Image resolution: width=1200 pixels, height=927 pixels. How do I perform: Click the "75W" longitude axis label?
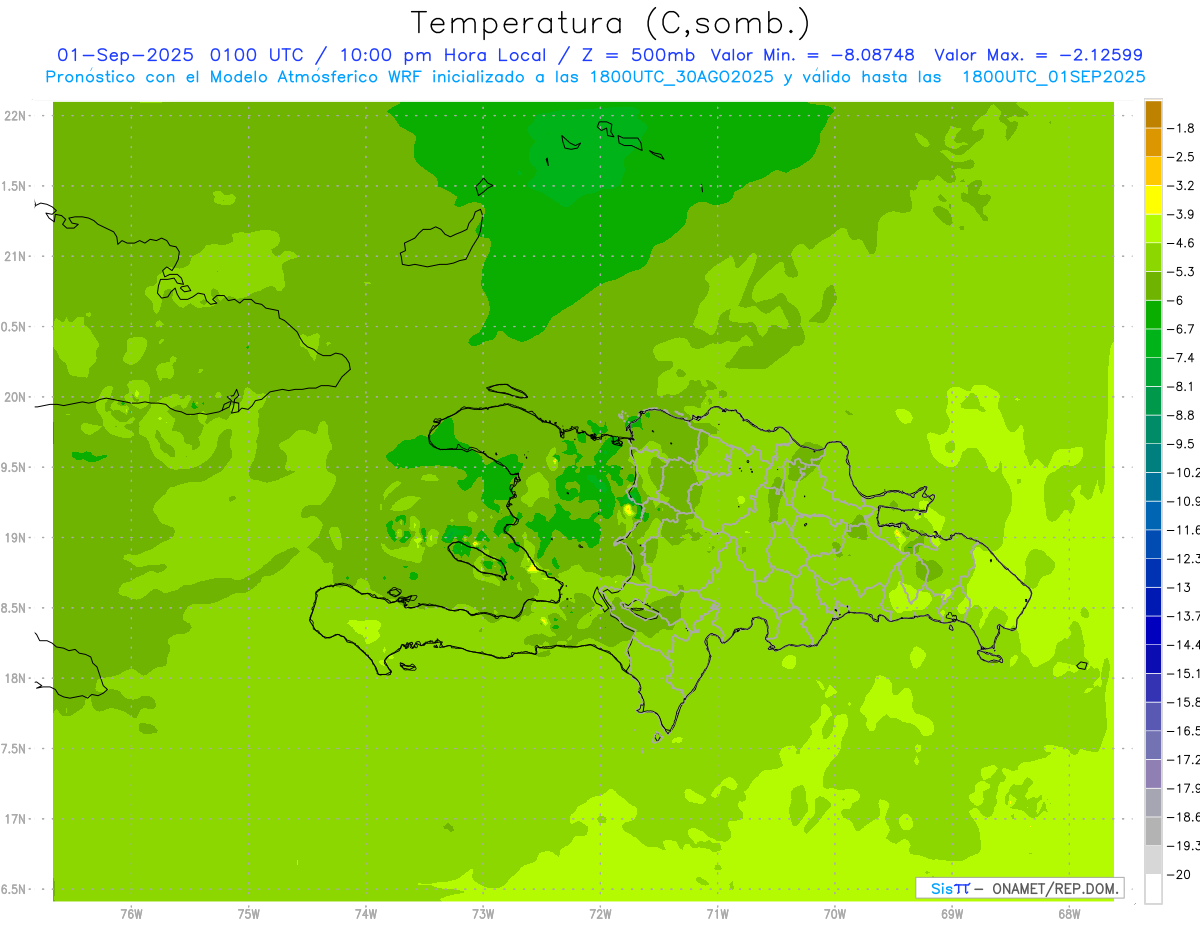coord(249,915)
